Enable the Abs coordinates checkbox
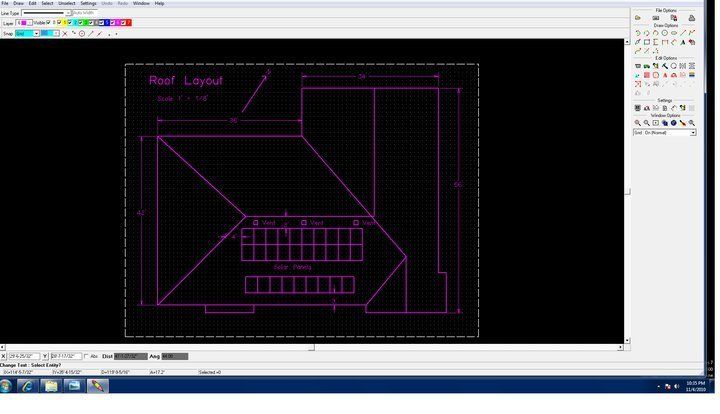The width and height of the screenshot is (720, 414). [86, 356]
